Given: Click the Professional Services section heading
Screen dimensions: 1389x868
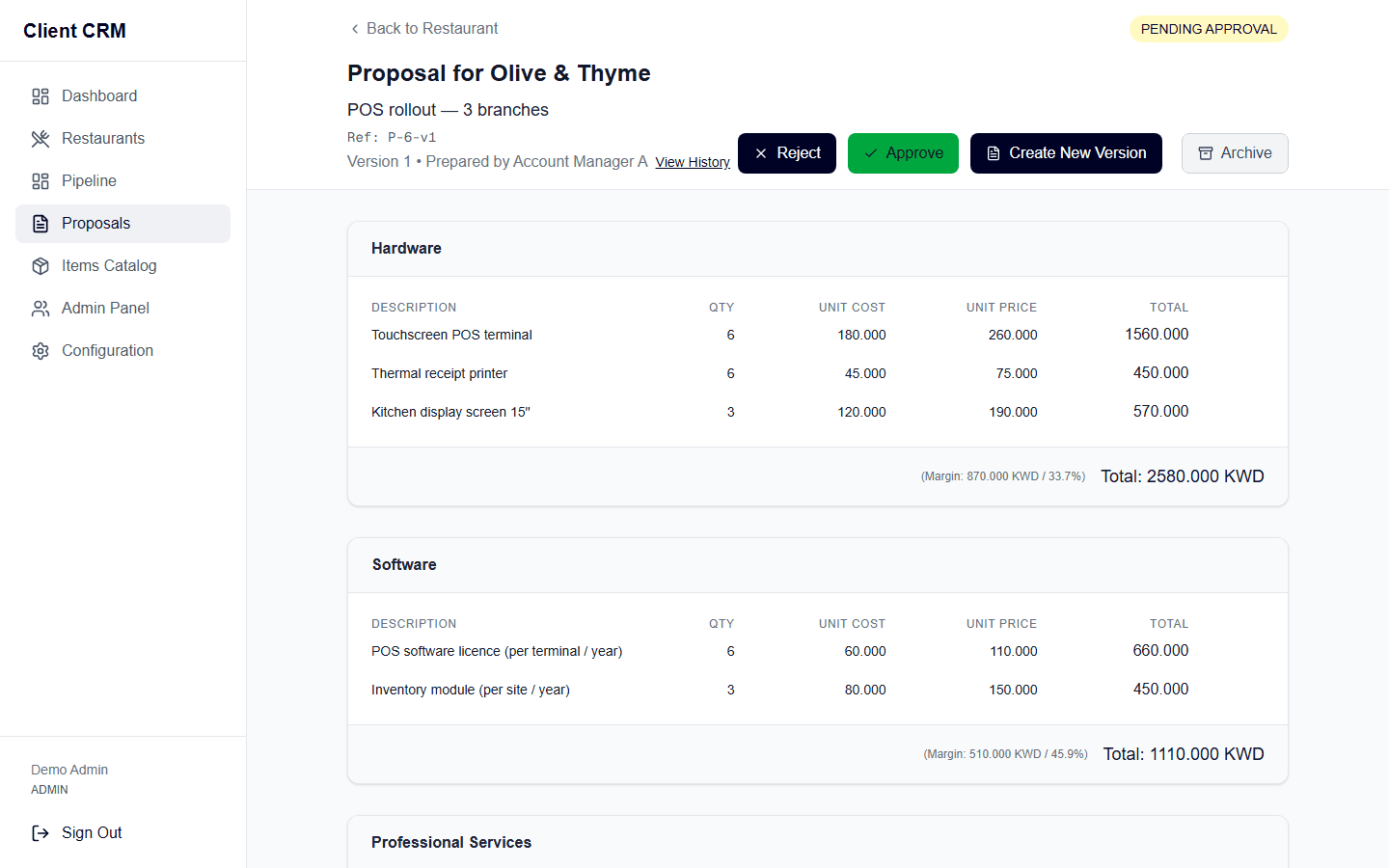Looking at the screenshot, I should 451,842.
